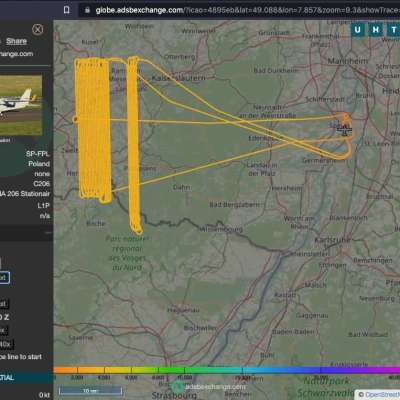Click Strasbourg city label on map

coord(174,395)
